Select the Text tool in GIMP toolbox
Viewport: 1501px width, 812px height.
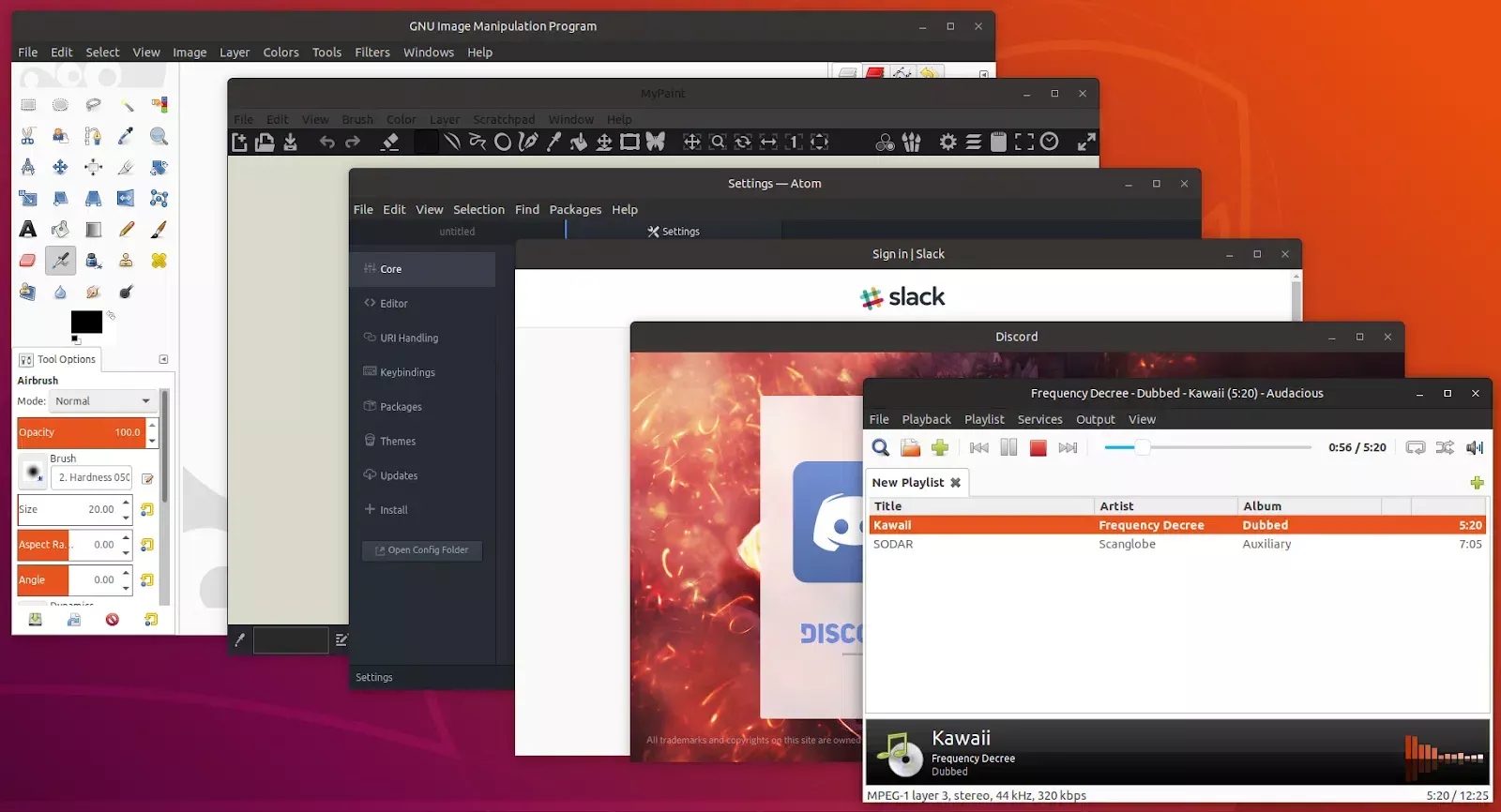tap(28, 229)
